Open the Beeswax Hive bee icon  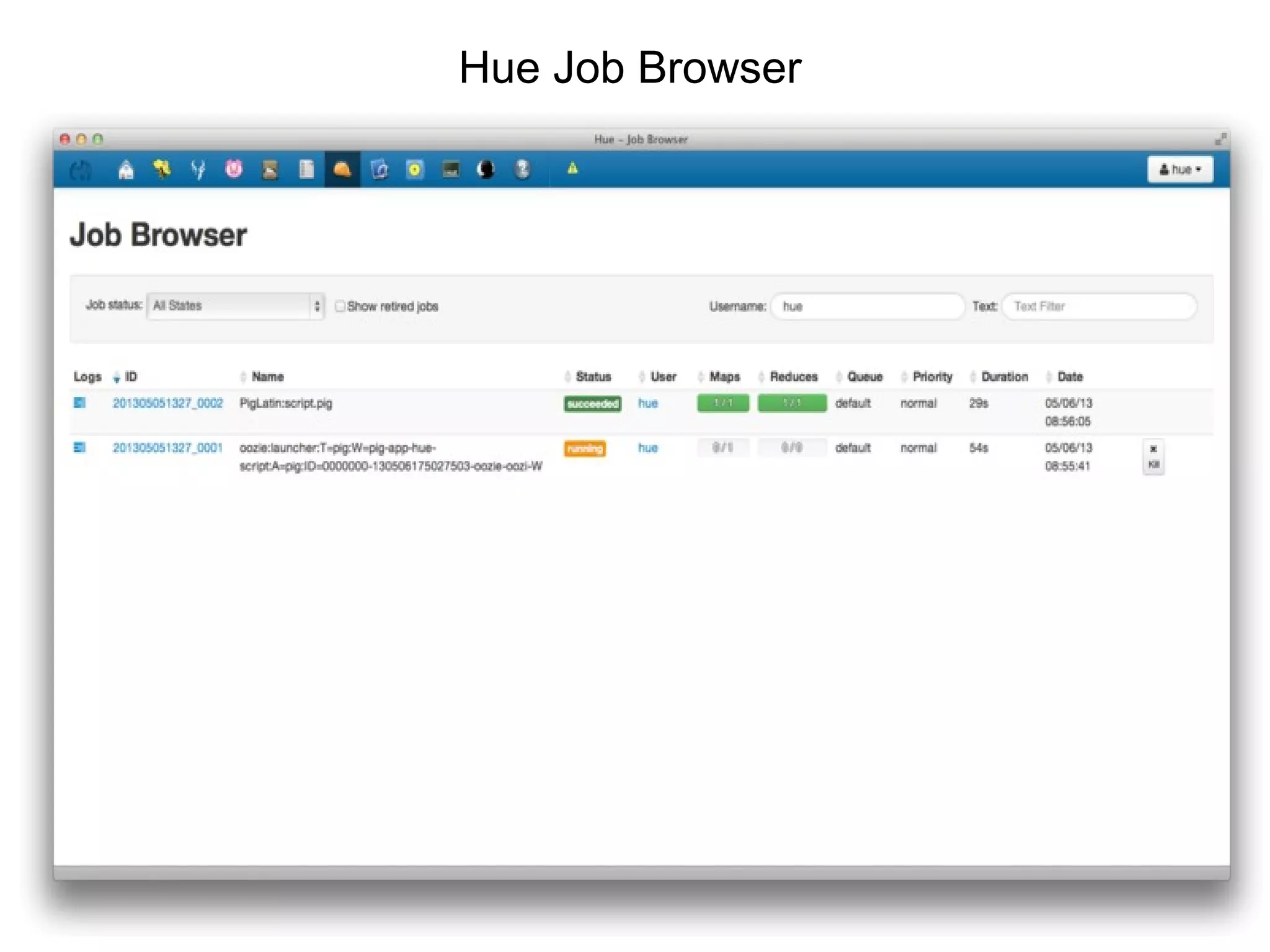[x=162, y=169]
